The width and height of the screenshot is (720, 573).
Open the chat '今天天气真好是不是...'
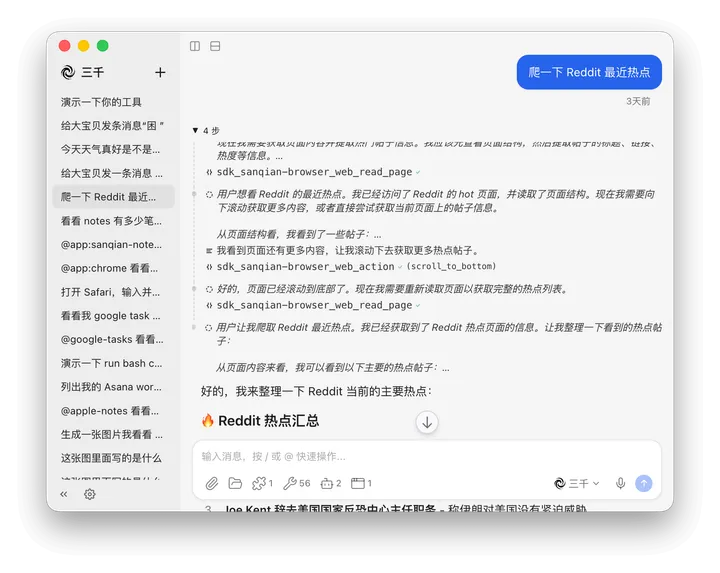[113, 149]
